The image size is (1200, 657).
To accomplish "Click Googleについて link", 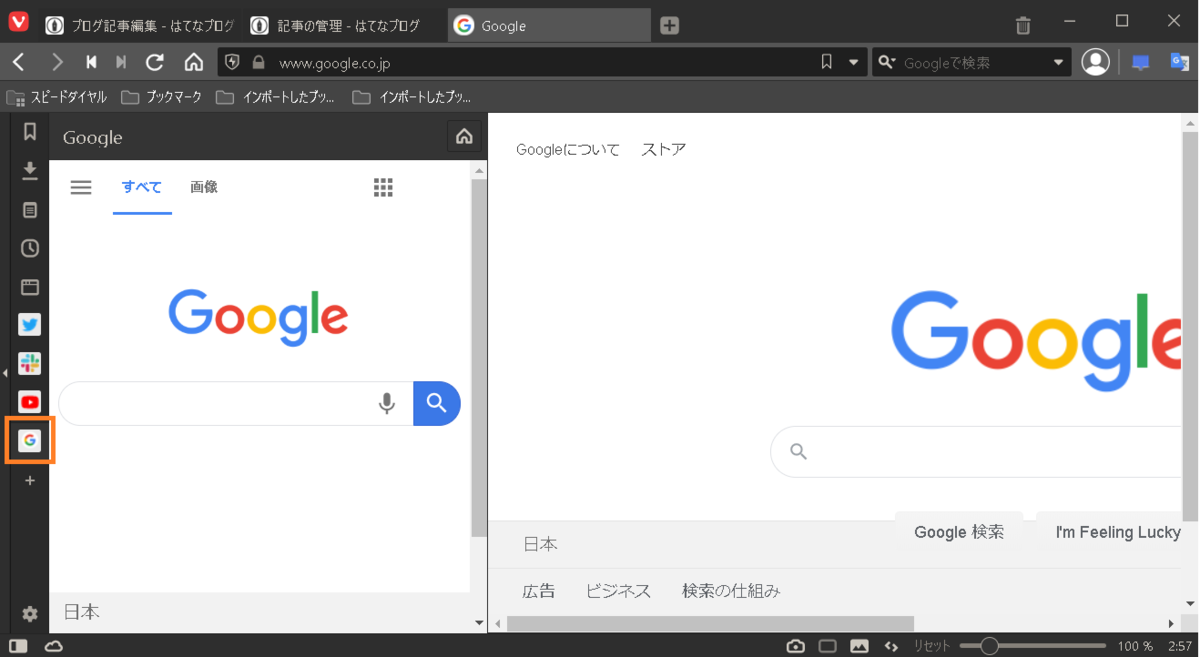I will pyautogui.click(x=568, y=150).
